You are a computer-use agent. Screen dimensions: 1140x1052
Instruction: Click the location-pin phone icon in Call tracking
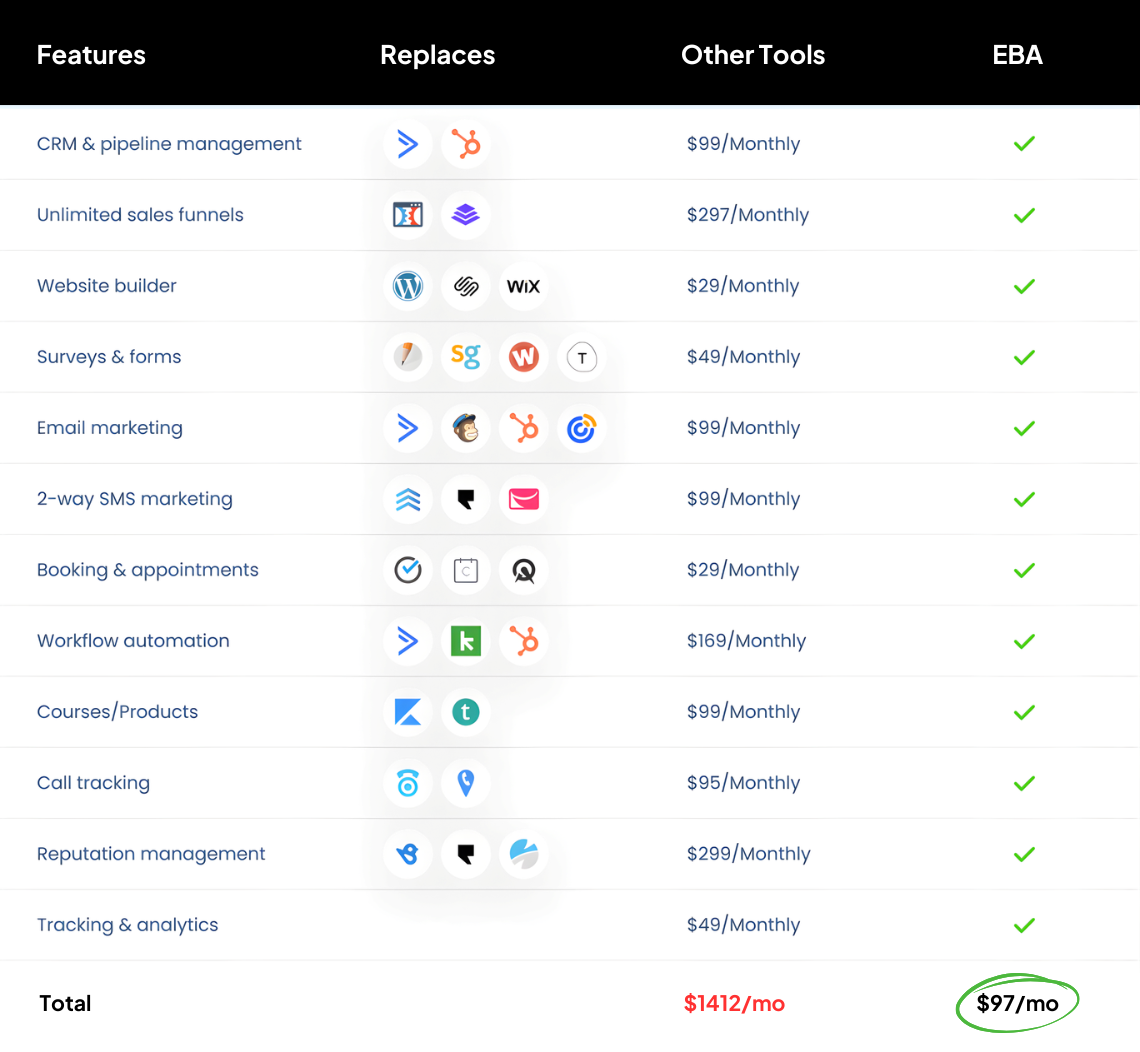click(x=465, y=783)
